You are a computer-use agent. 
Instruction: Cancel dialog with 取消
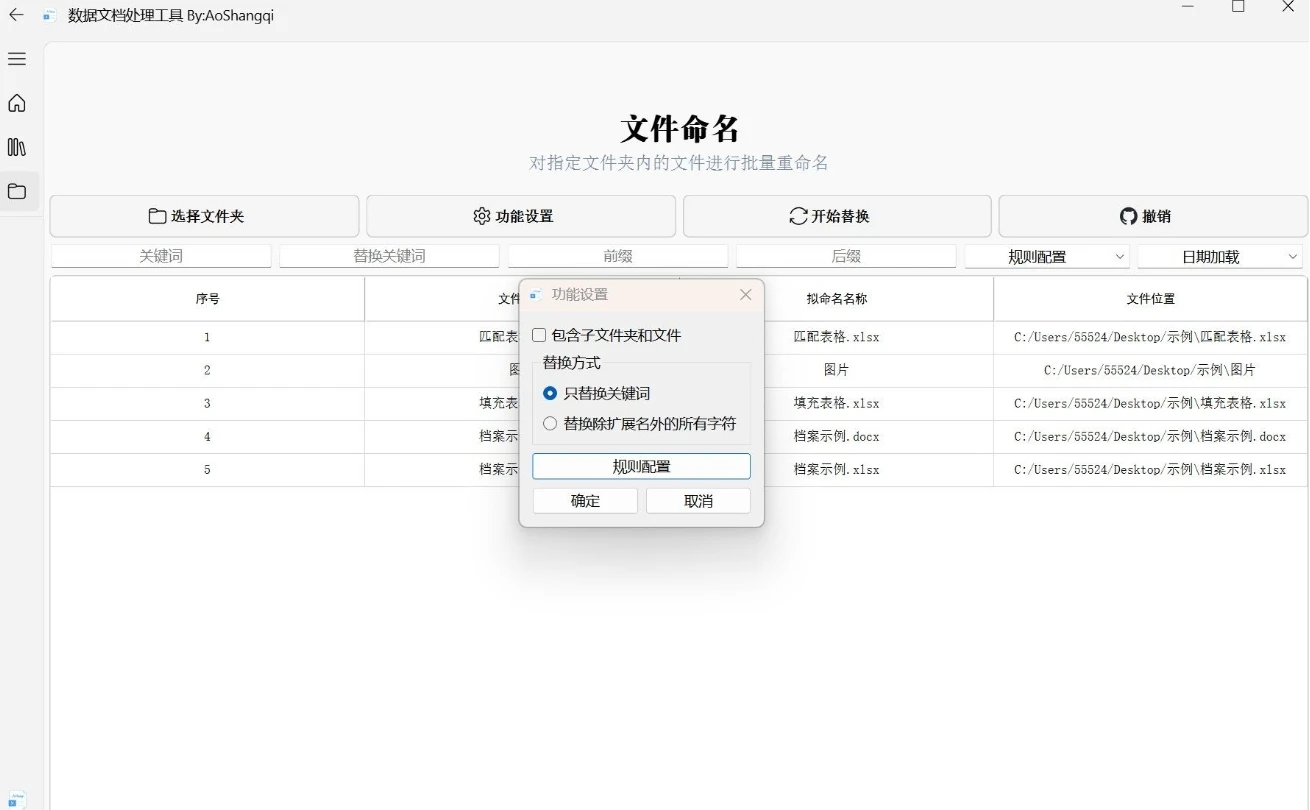698,501
